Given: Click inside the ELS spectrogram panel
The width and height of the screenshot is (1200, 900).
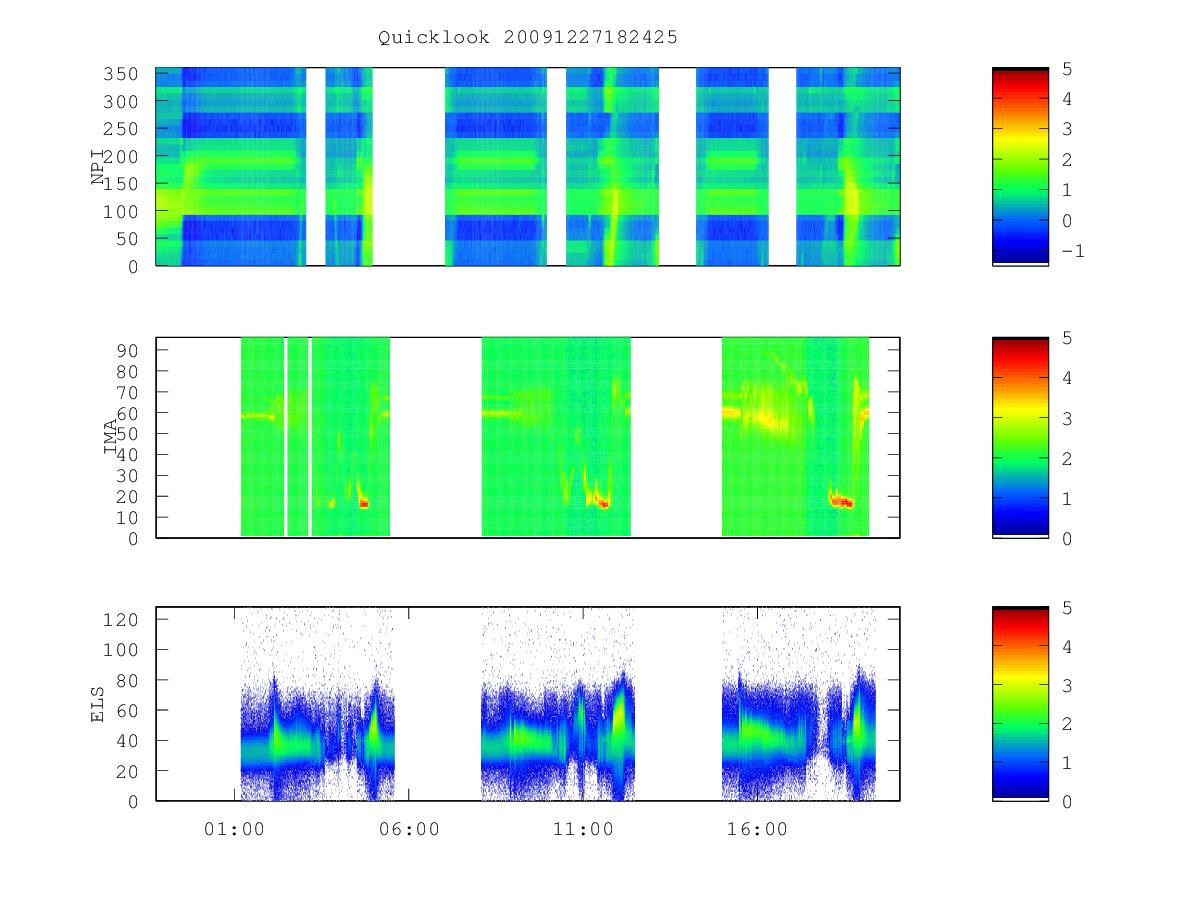Looking at the screenshot, I should (x=528, y=703).
